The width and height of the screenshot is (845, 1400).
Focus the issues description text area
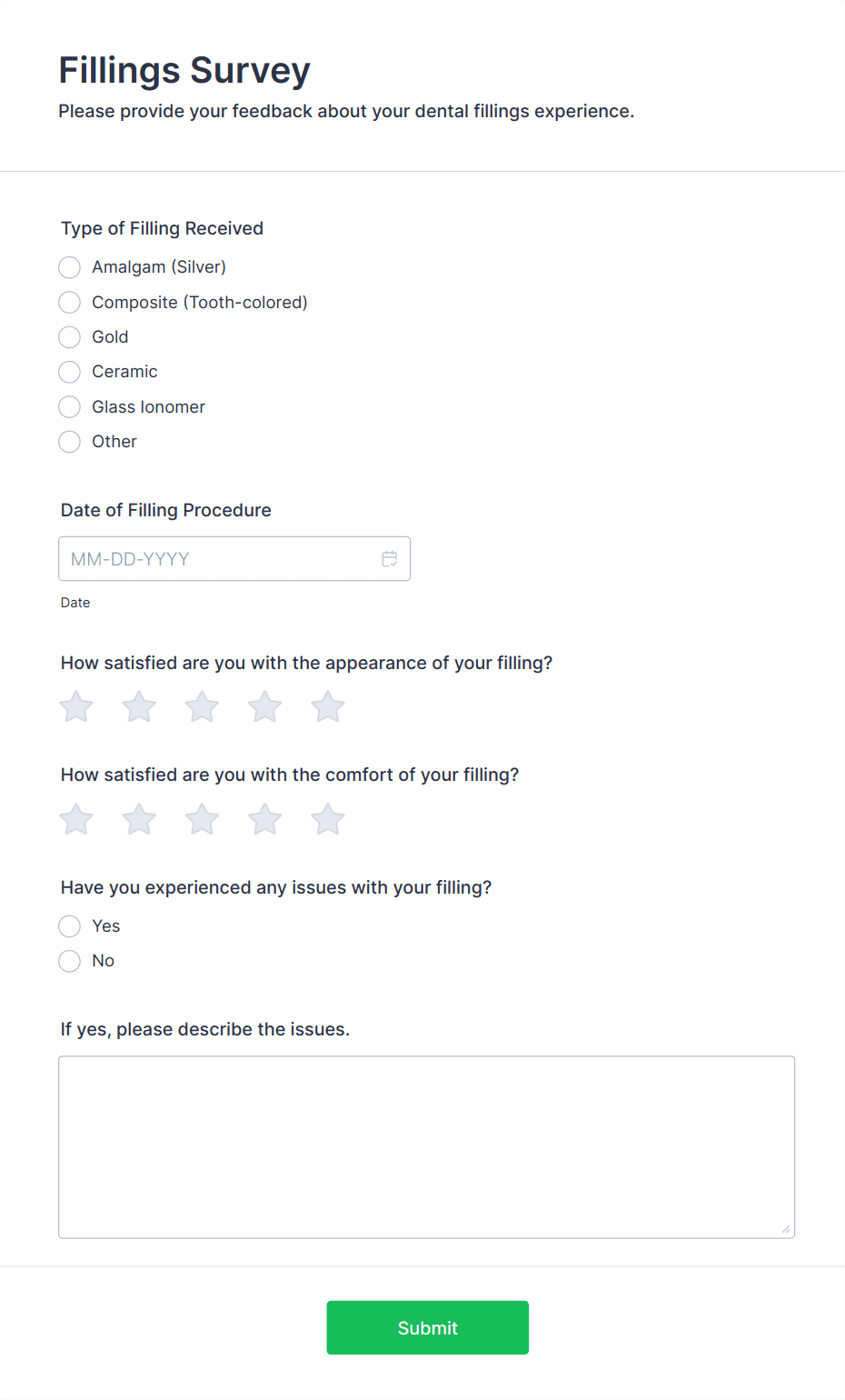tap(426, 1146)
